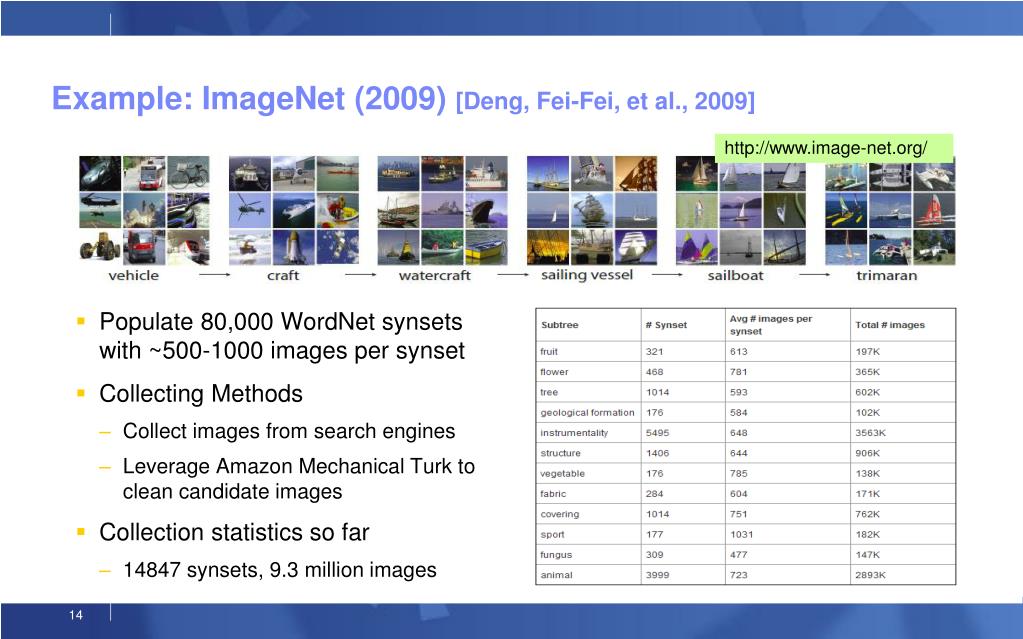Click the 'sailing vessel' category label
Viewport: 1023px width, 639px height.
click(x=587, y=275)
